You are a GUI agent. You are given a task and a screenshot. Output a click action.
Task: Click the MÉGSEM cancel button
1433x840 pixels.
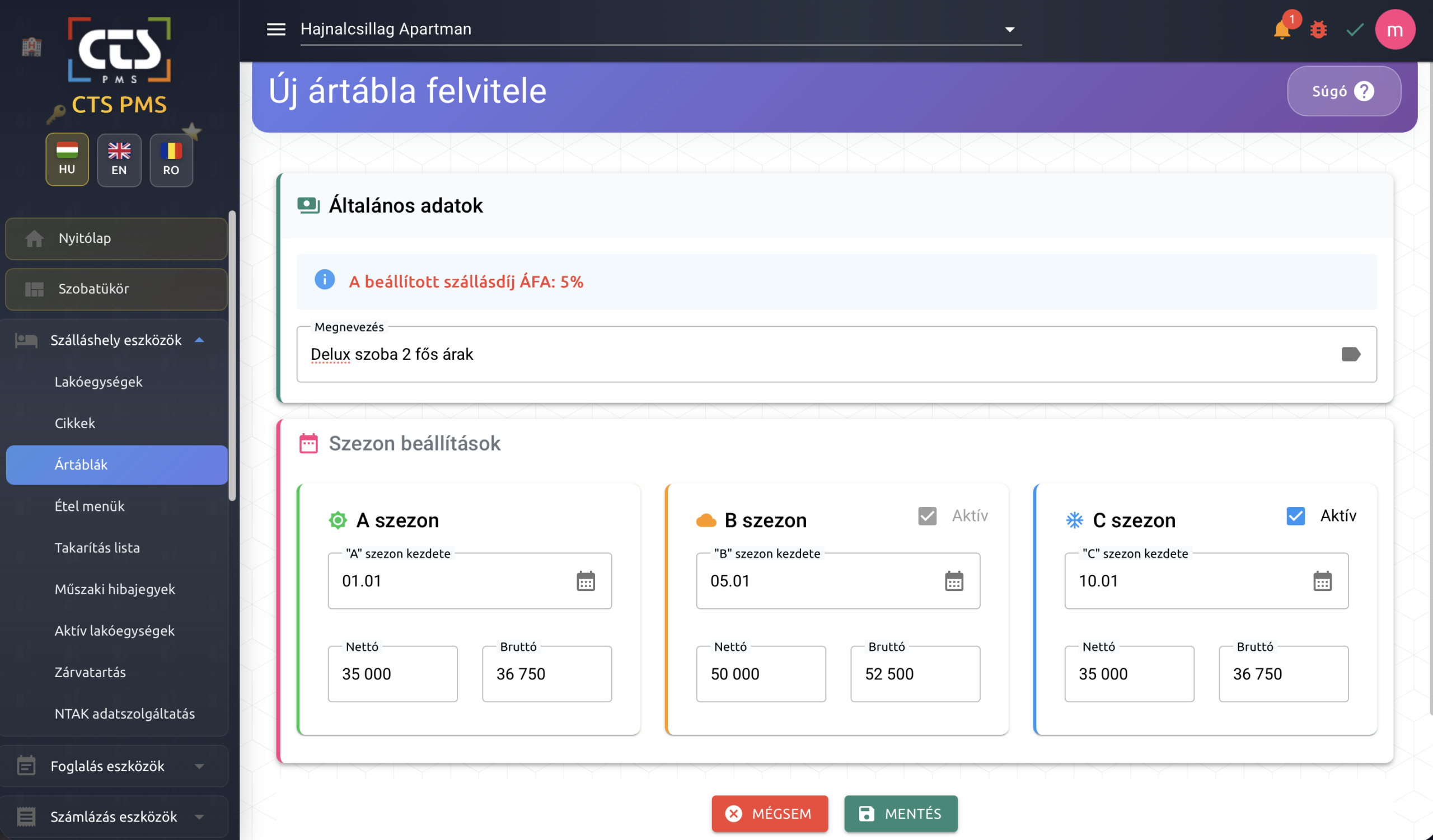[769, 813]
